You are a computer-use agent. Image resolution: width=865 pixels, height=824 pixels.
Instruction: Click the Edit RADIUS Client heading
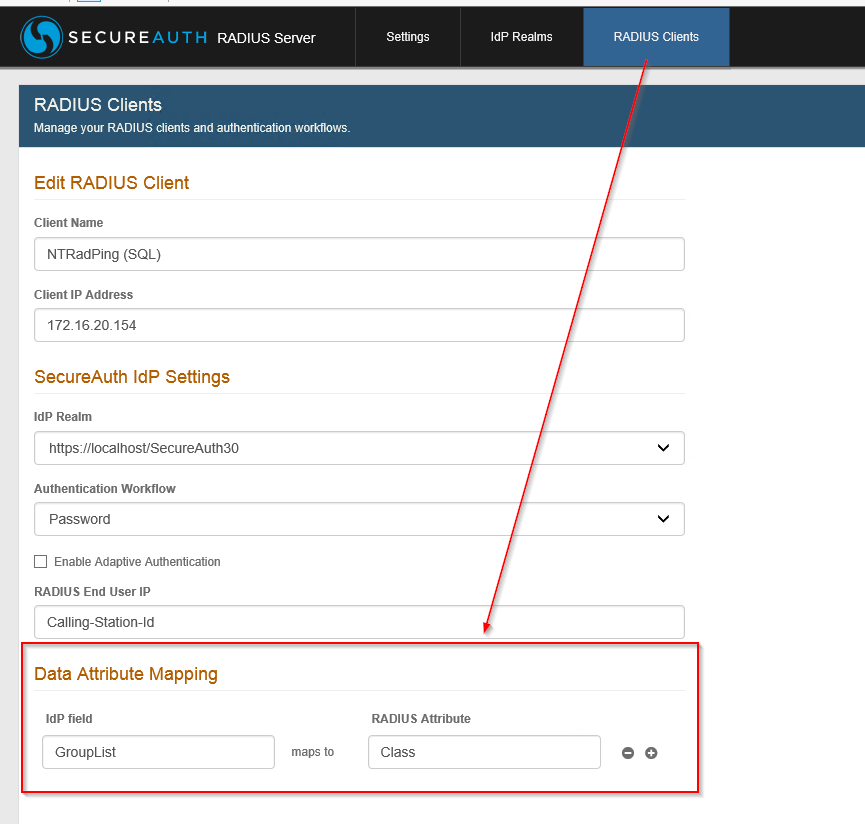pyautogui.click(x=111, y=183)
